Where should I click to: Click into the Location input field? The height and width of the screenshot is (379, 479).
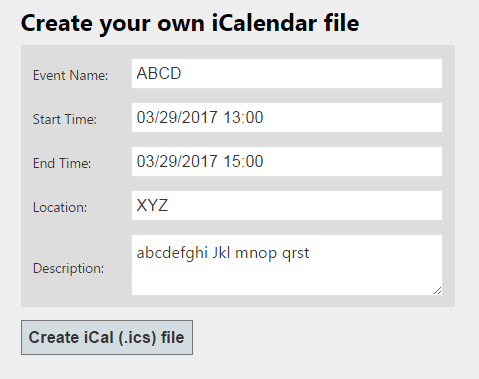click(x=287, y=205)
